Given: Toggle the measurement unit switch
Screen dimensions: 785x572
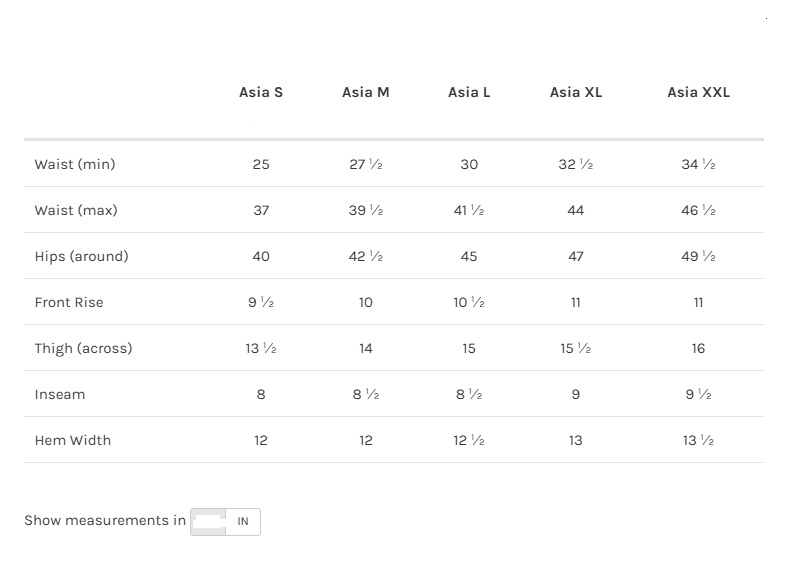Looking at the screenshot, I should 225,521.
